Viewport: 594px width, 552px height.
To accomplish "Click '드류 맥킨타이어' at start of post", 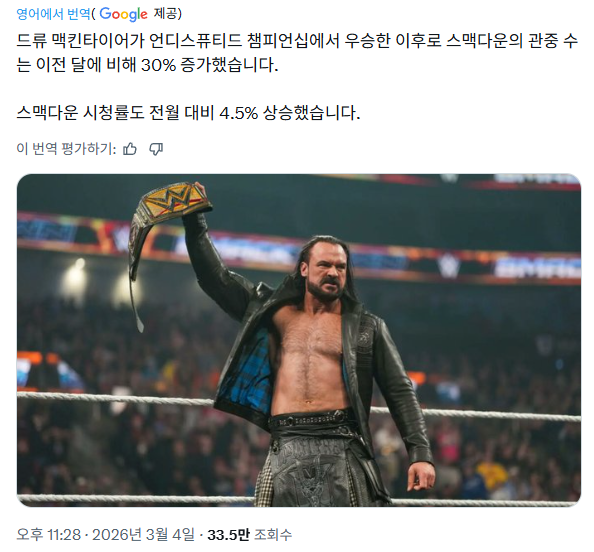I will tap(73, 41).
